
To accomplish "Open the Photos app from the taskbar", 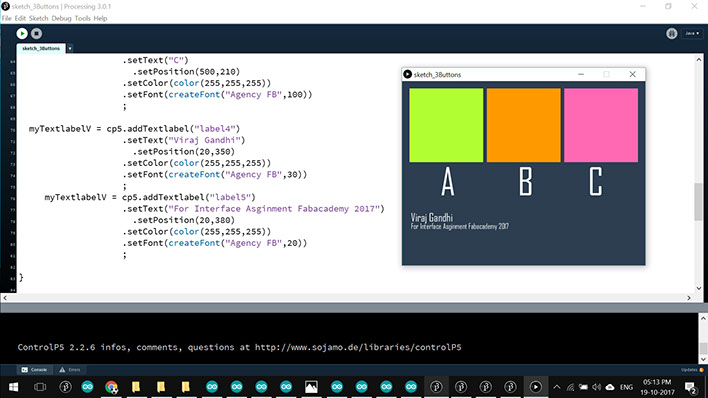I will 311,387.
